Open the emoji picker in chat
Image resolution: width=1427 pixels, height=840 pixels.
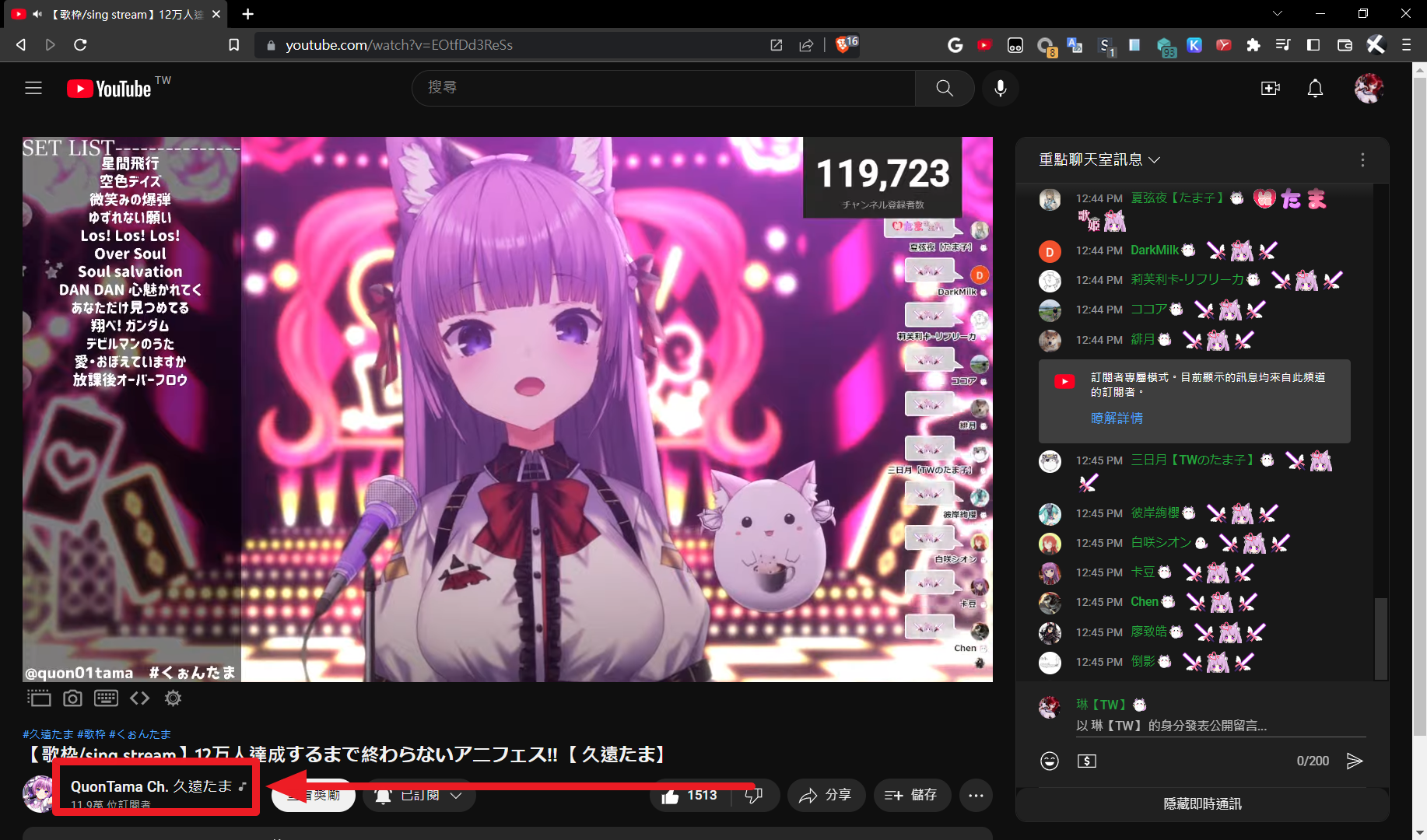click(1050, 761)
